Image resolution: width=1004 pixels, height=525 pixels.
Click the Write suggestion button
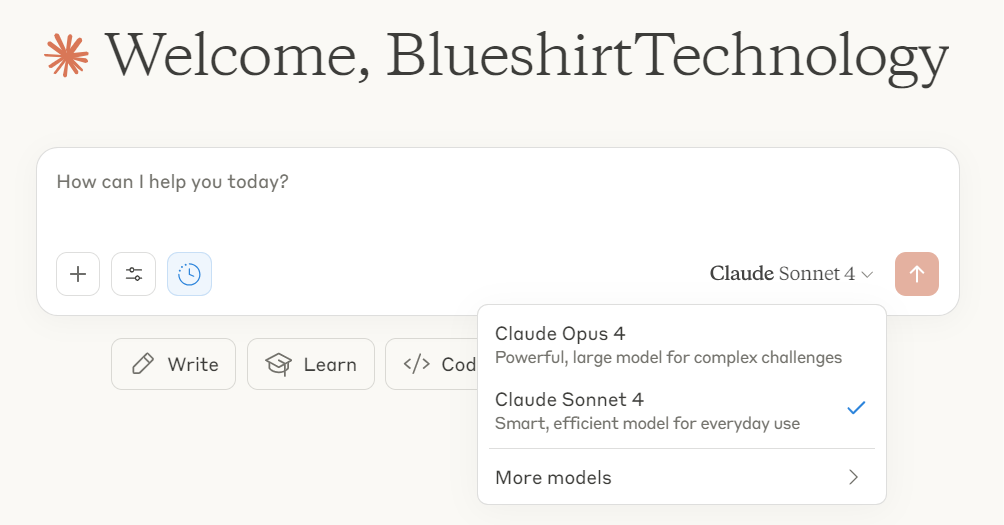click(174, 364)
